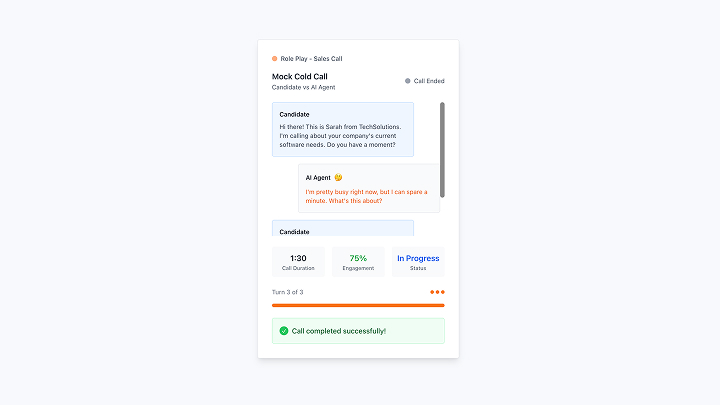This screenshot has width=720, height=405.
Task: Click the Mock Cold Call title
Action: click(300, 76)
